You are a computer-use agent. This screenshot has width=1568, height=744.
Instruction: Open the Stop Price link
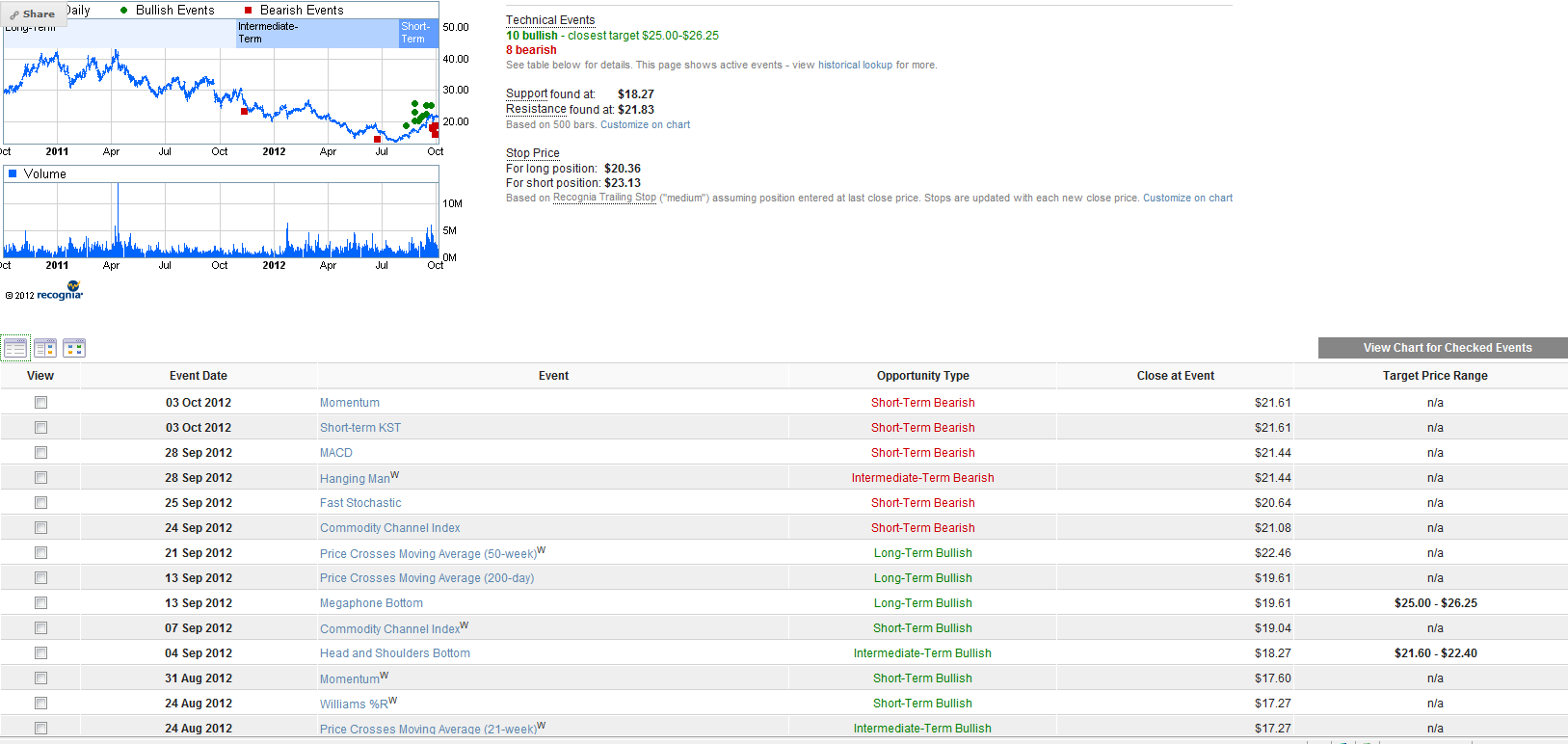[x=532, y=153]
